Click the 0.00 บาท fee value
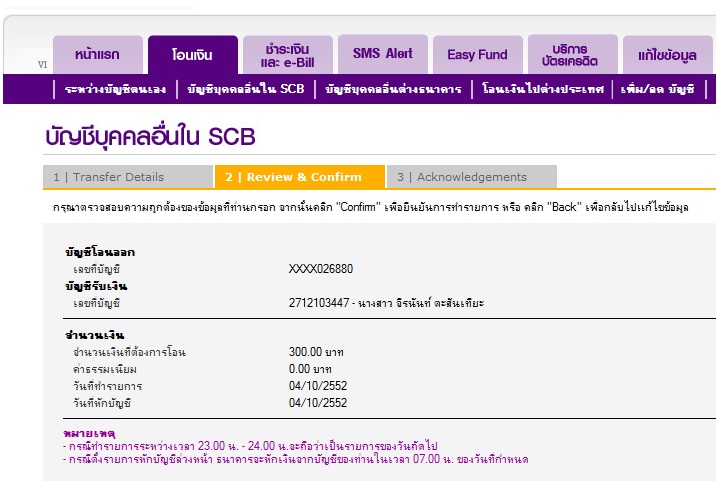717x481 pixels. (310, 369)
